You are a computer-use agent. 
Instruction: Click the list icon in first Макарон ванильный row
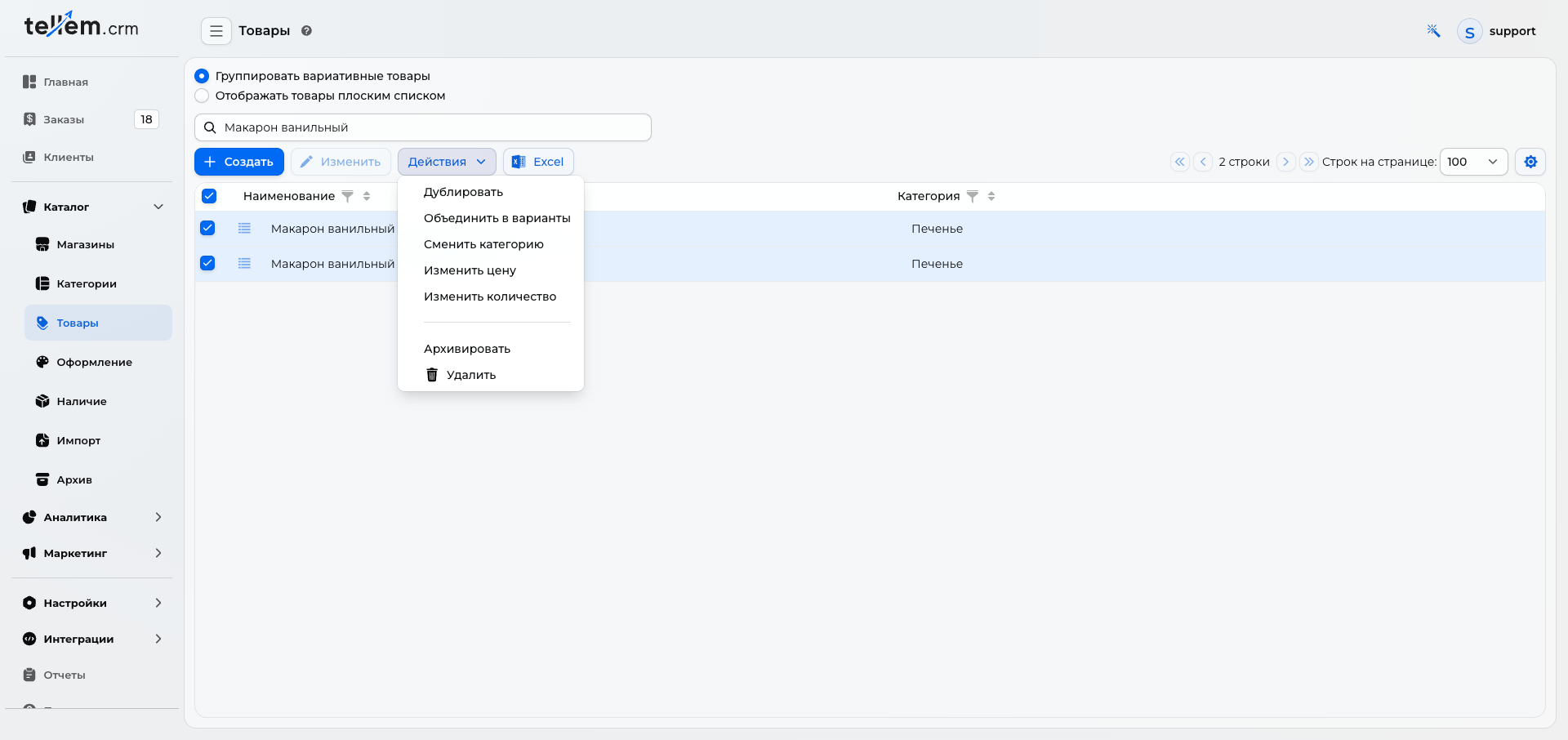click(244, 229)
